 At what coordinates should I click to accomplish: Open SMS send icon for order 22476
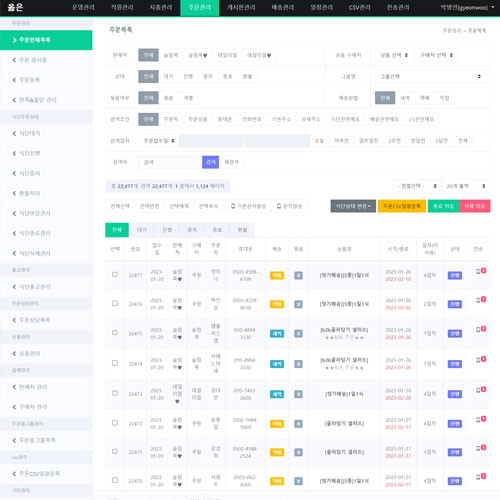point(481,300)
